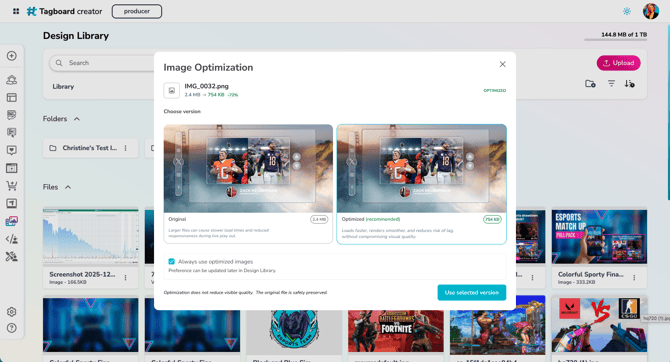Viewport: 670px width, 362px height.
Task: Open Christine's Test folder options menu
Action: (x=125, y=148)
